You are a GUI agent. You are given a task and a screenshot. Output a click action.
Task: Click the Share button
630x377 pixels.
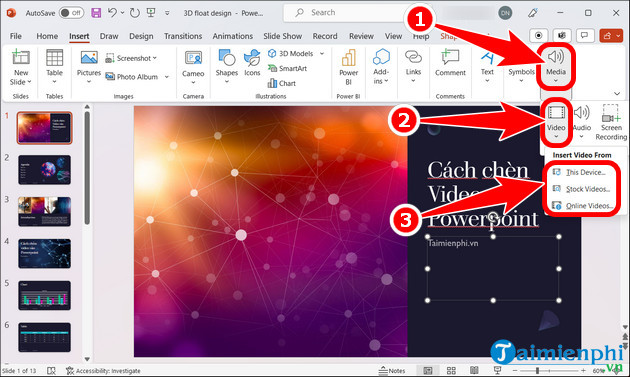(611, 35)
